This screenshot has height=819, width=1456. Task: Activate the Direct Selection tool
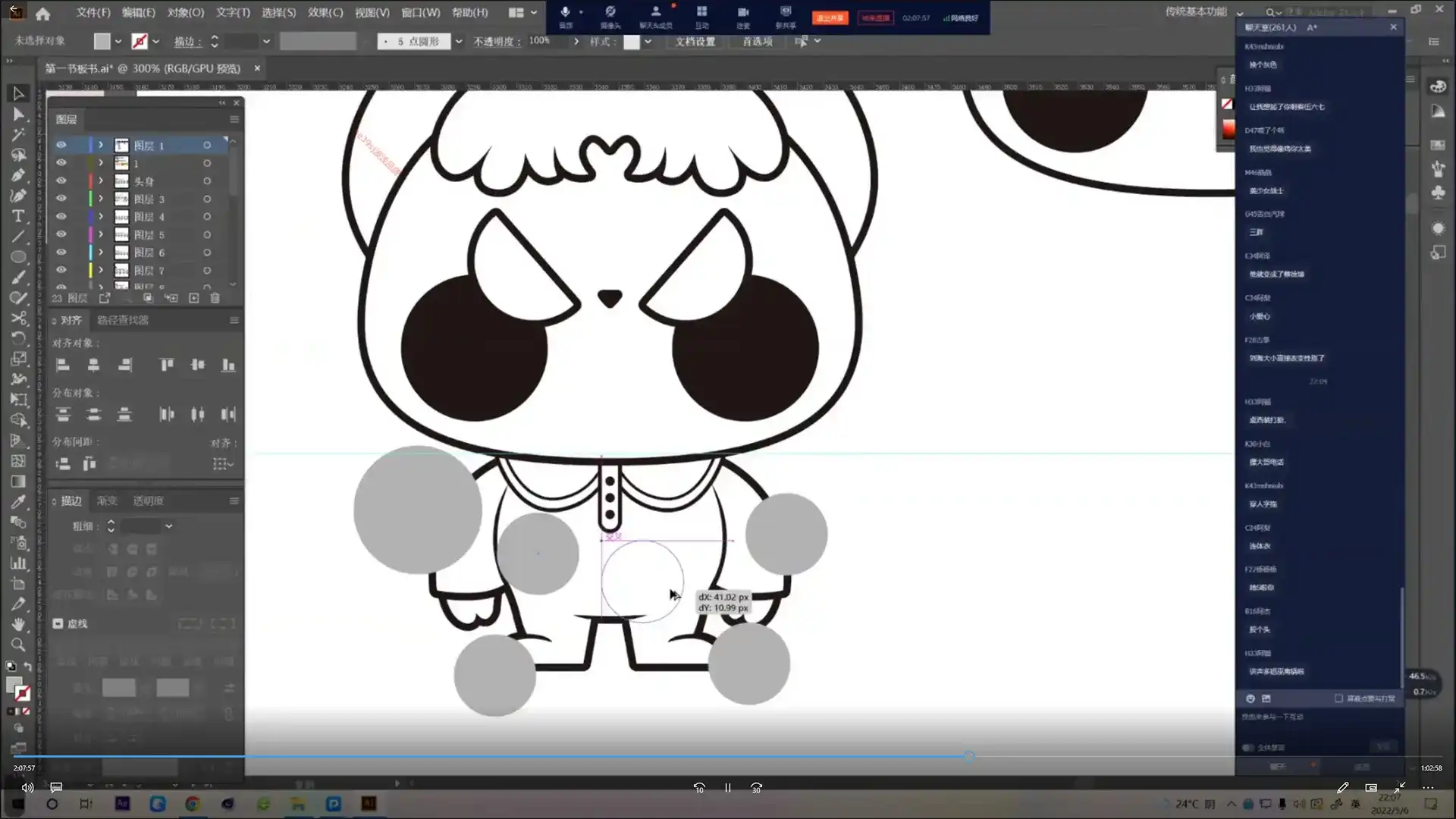point(18,115)
